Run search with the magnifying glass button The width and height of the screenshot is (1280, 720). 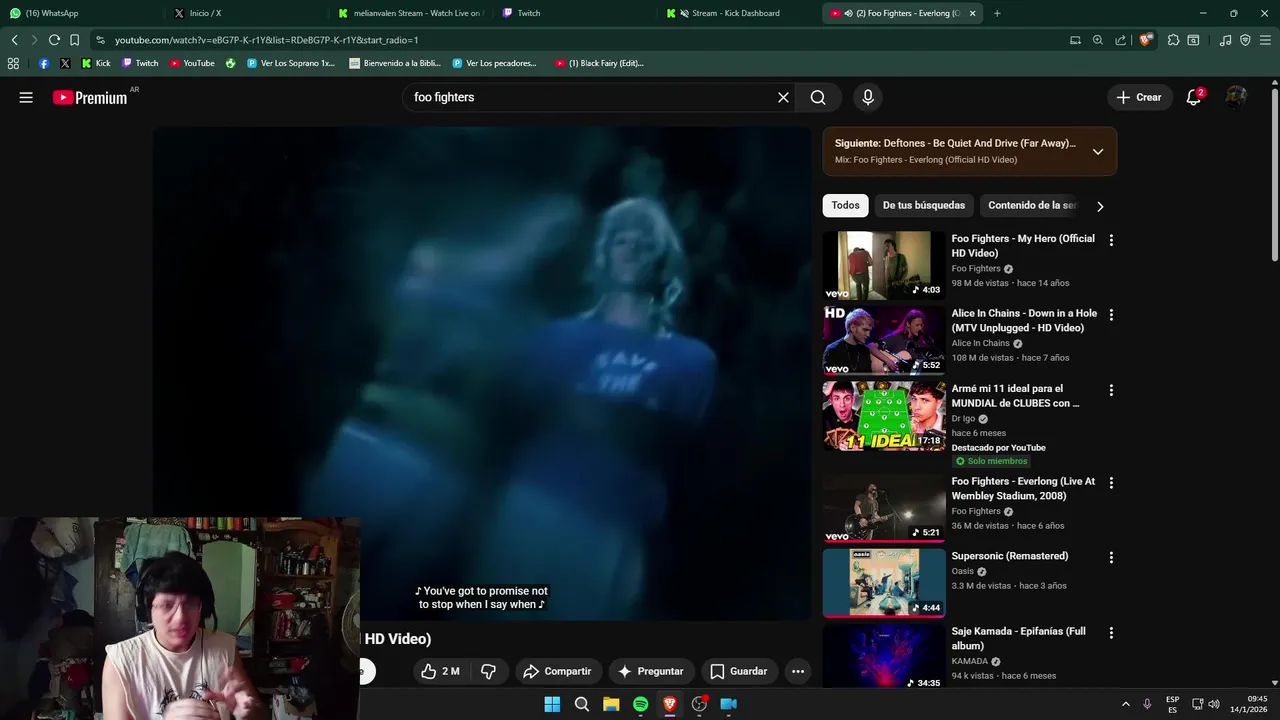tap(818, 97)
